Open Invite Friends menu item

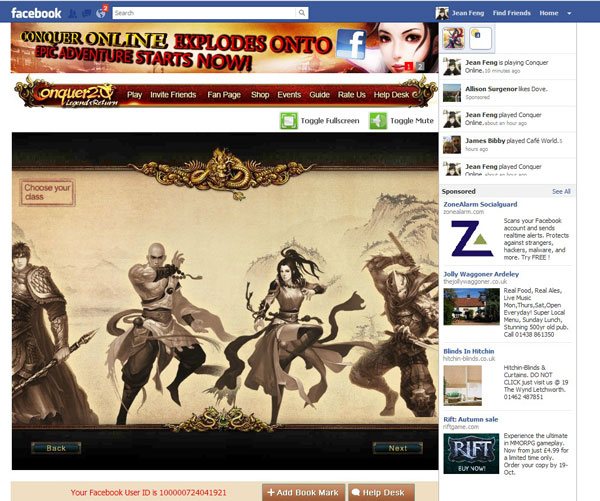[173, 95]
